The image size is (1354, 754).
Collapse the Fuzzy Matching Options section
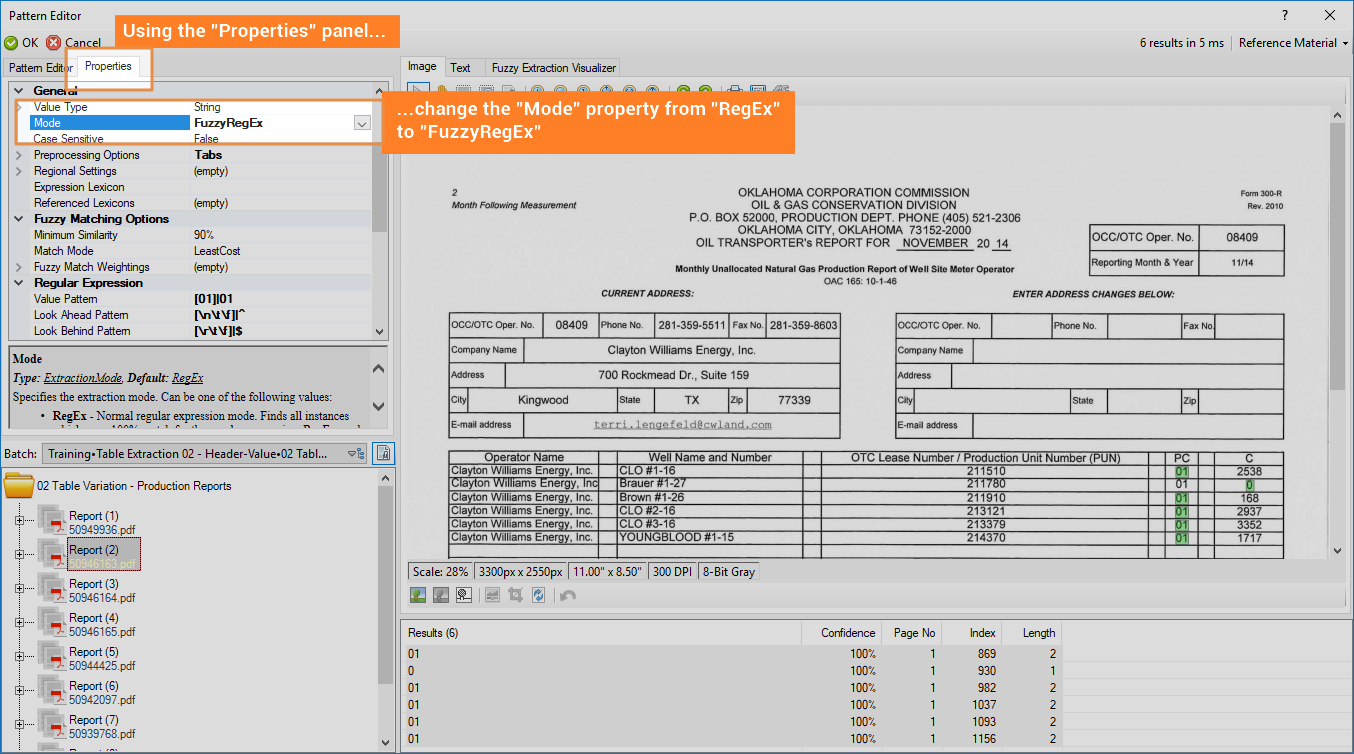[x=19, y=219]
